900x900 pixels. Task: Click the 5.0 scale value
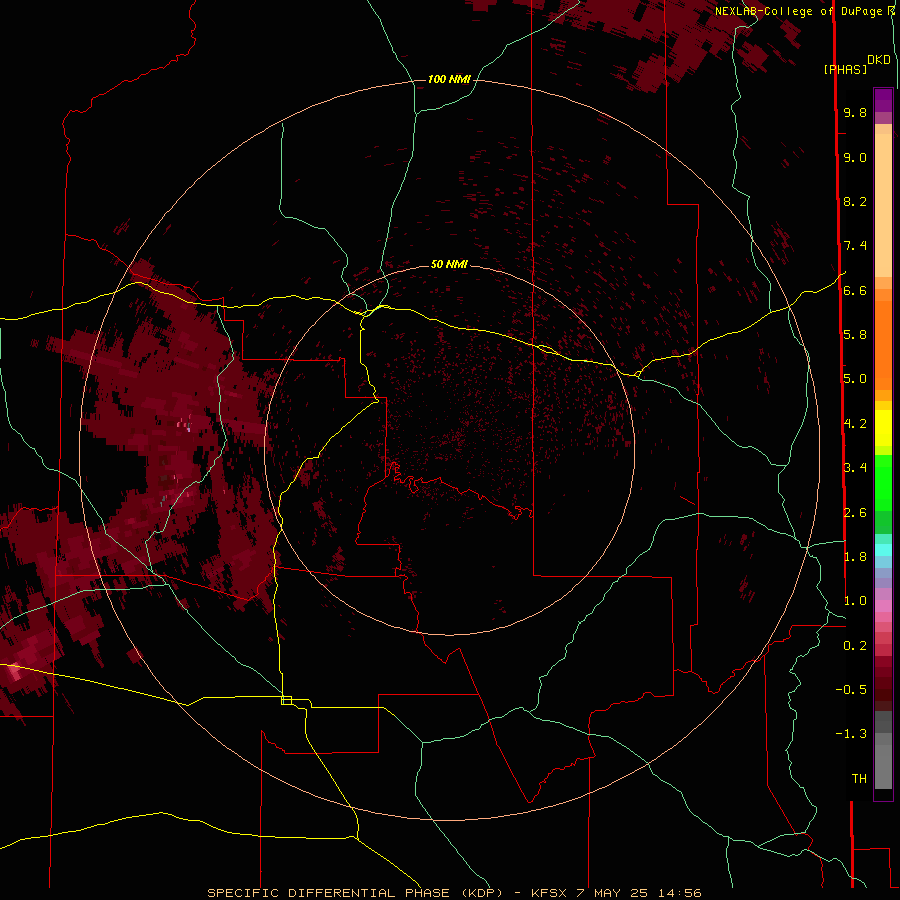click(x=855, y=379)
